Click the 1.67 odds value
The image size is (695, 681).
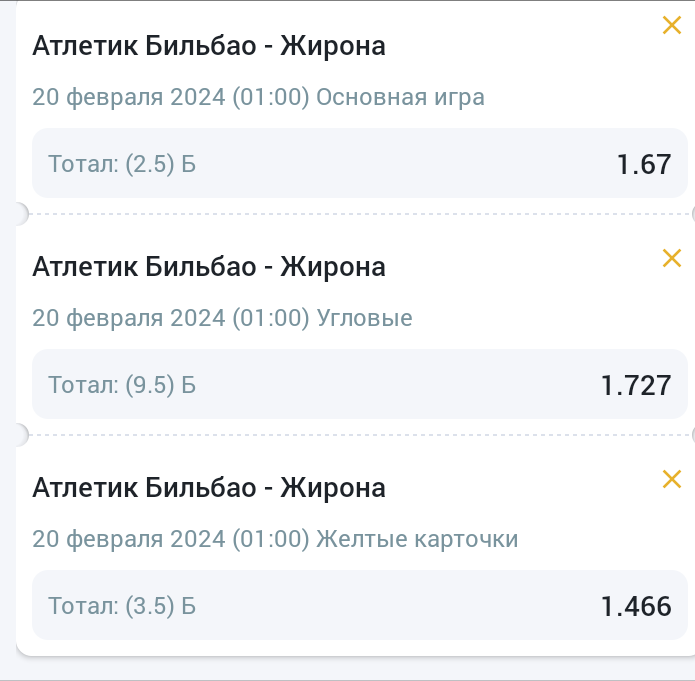click(644, 164)
